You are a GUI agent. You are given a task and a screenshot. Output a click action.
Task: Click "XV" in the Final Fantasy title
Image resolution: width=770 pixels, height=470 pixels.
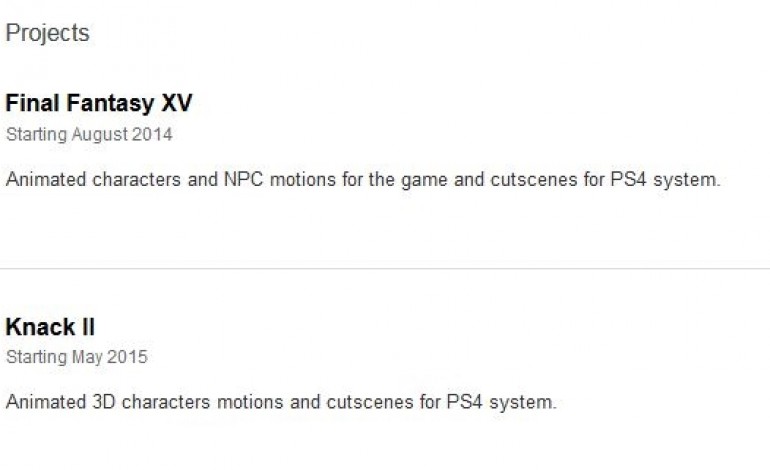click(176, 104)
